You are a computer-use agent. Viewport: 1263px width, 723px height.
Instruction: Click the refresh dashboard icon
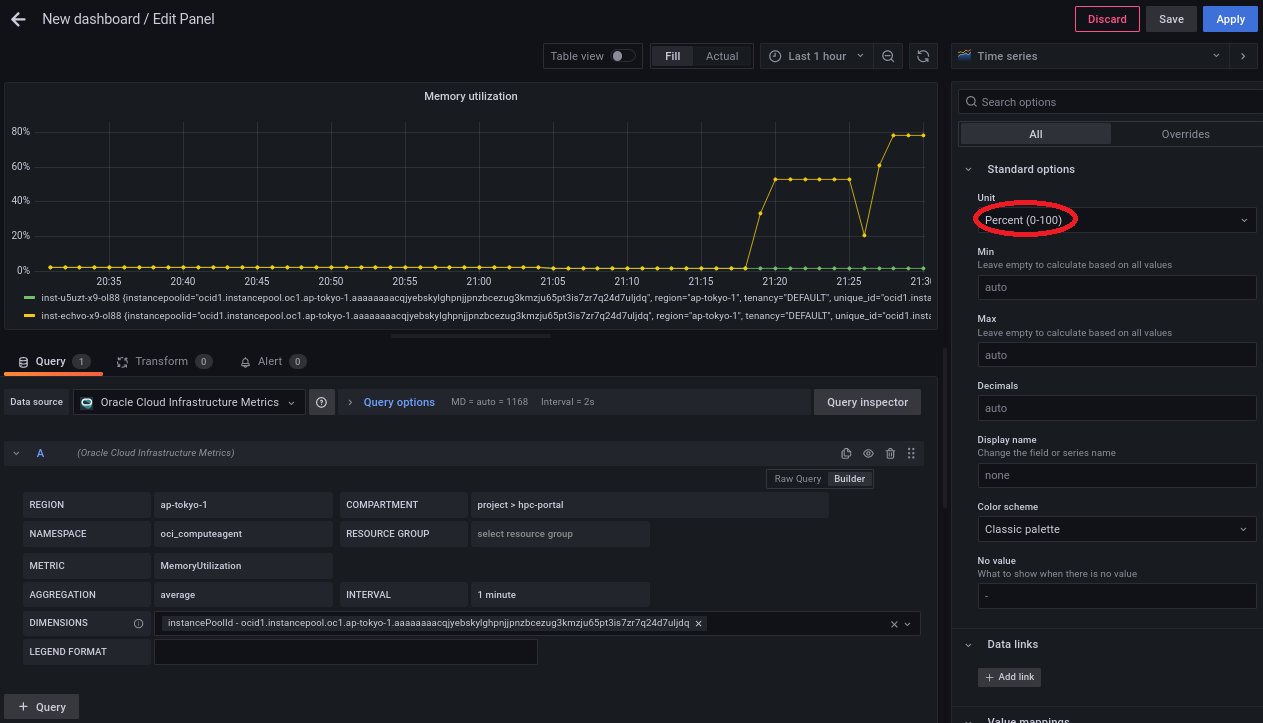(923, 56)
